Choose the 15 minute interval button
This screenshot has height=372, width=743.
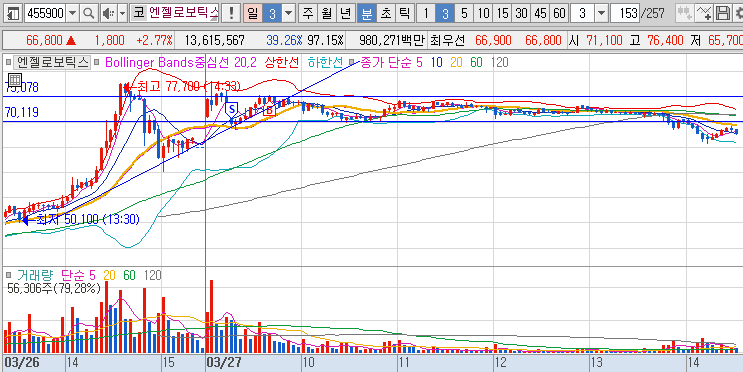point(502,13)
